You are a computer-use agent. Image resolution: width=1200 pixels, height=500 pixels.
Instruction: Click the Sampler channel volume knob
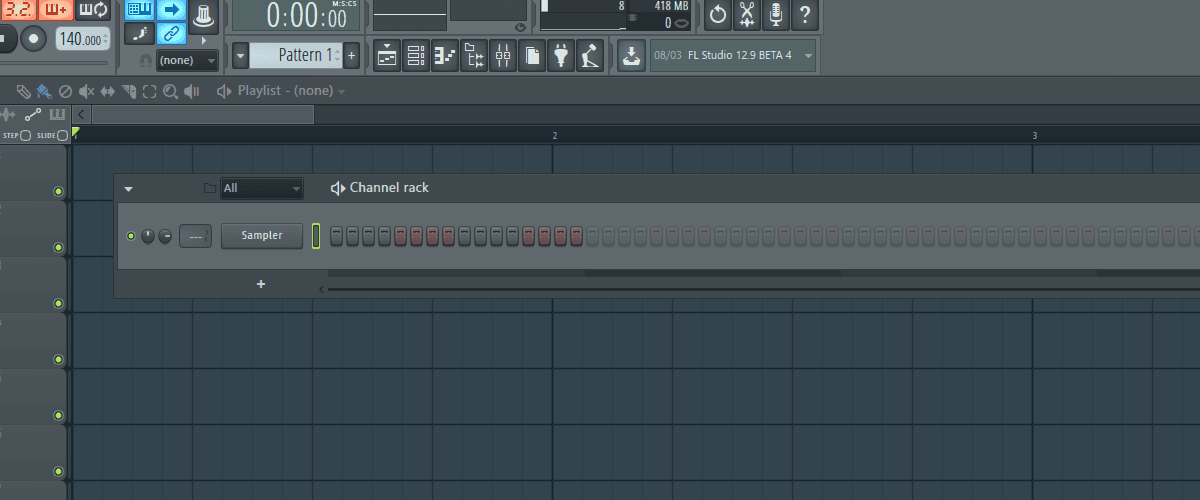tap(165, 236)
